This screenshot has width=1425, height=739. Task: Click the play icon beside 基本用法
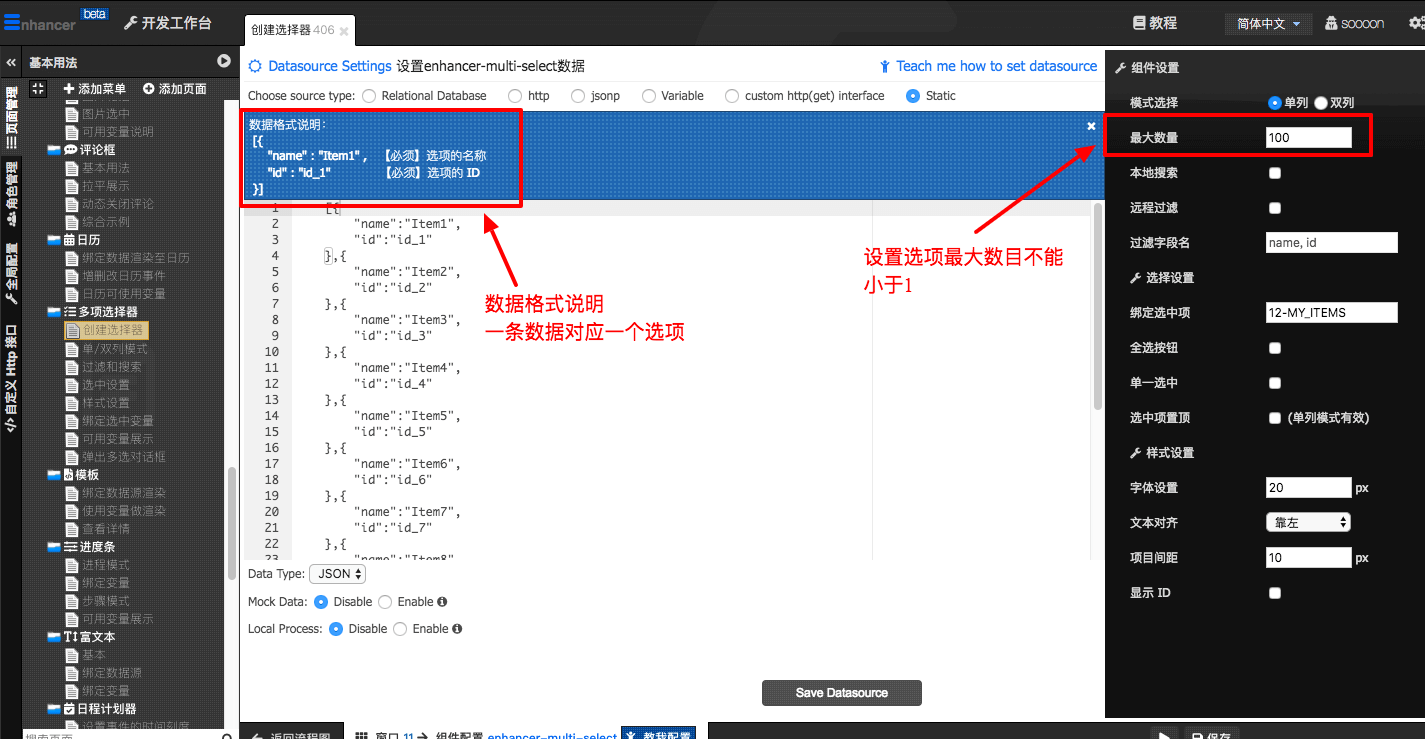tap(224, 62)
